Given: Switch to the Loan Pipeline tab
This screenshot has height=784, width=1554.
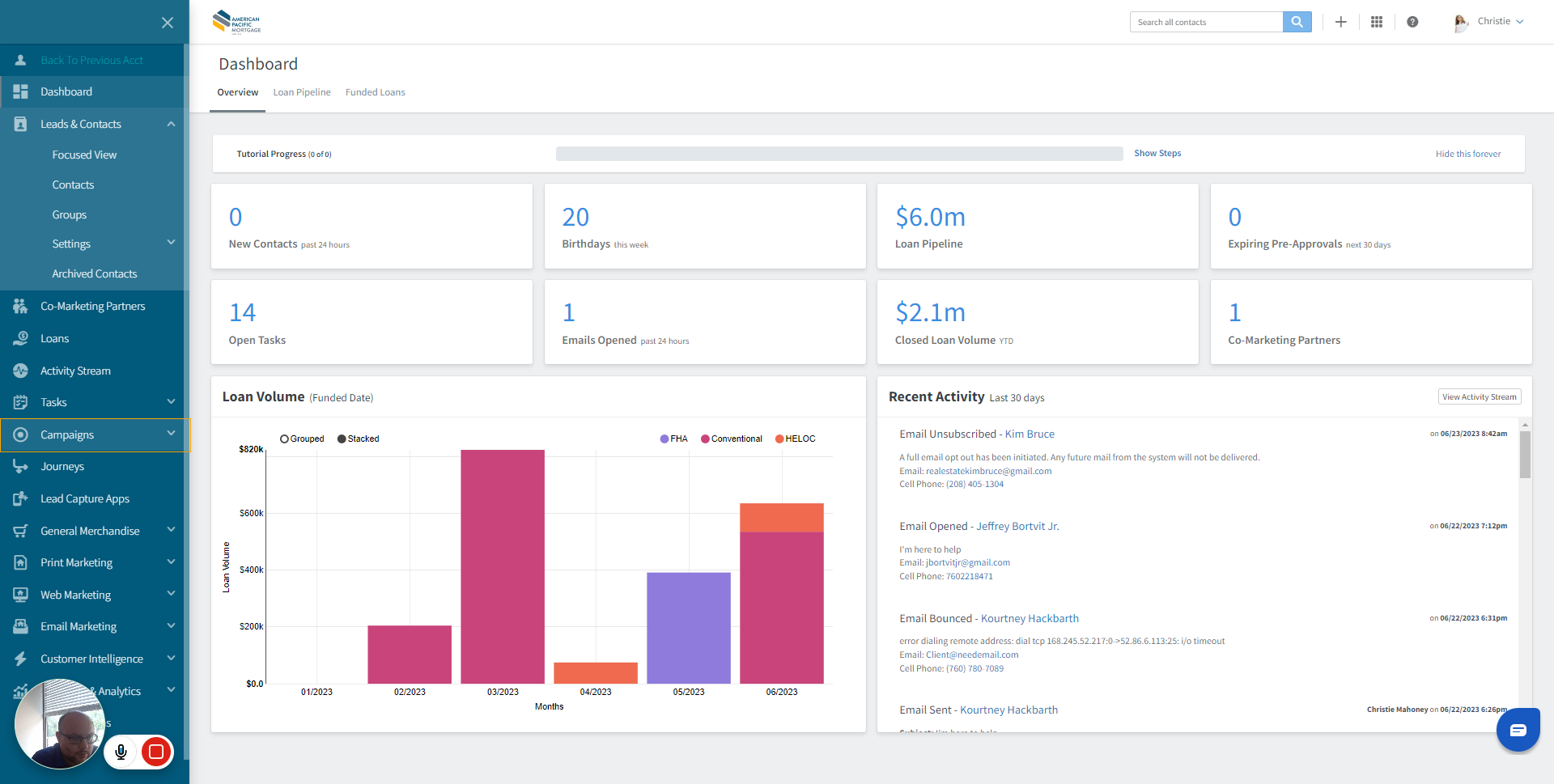Looking at the screenshot, I should point(302,92).
